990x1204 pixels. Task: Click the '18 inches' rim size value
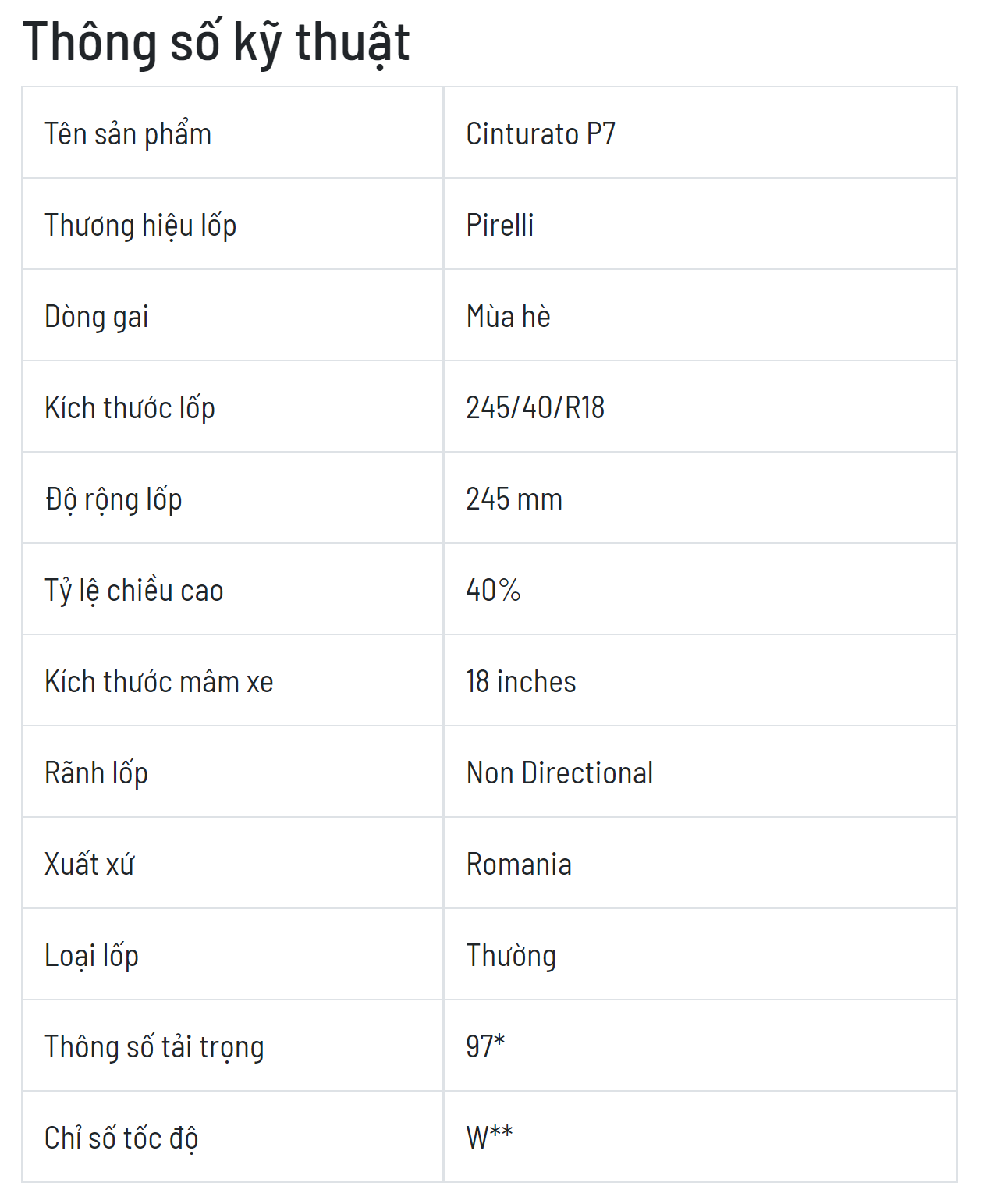521,681
